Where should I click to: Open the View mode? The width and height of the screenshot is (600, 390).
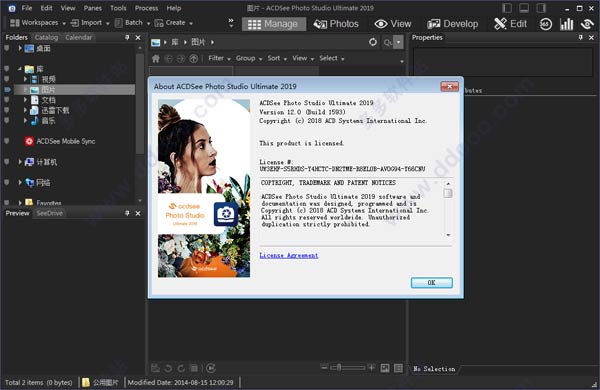click(x=393, y=24)
